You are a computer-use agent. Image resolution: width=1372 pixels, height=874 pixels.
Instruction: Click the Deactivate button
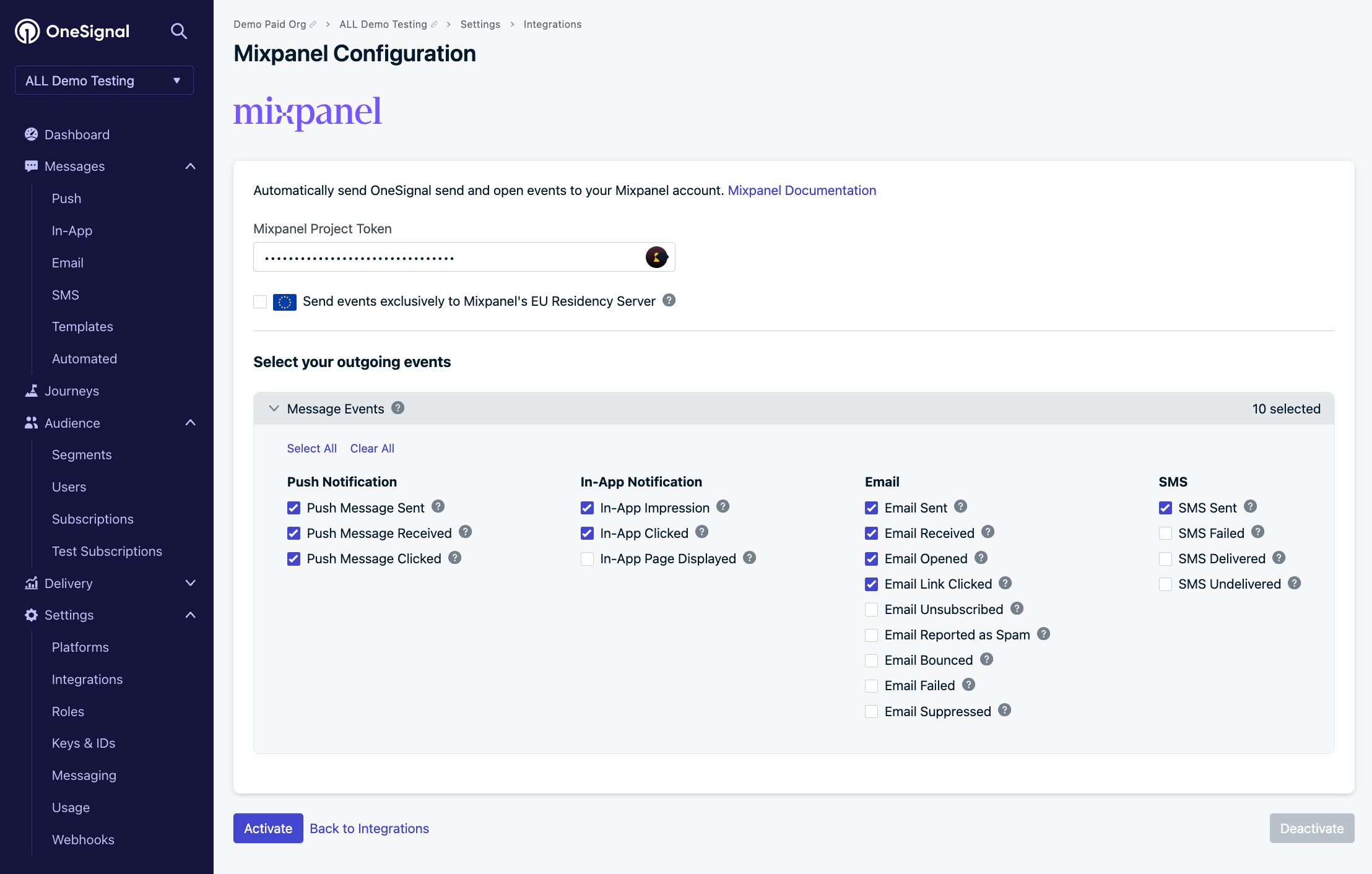[1312, 828]
